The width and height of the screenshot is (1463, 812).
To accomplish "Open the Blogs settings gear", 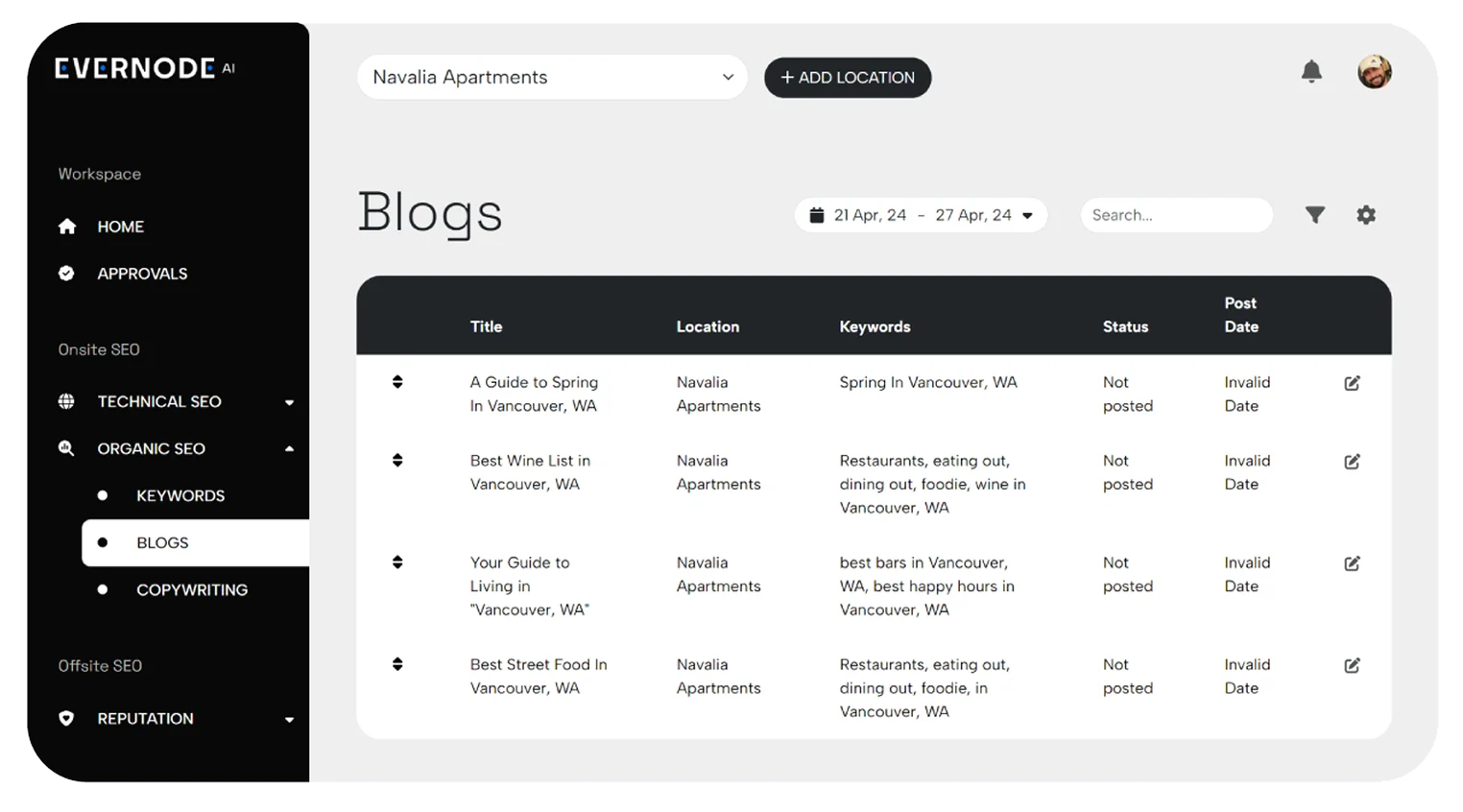I will coord(1366,215).
